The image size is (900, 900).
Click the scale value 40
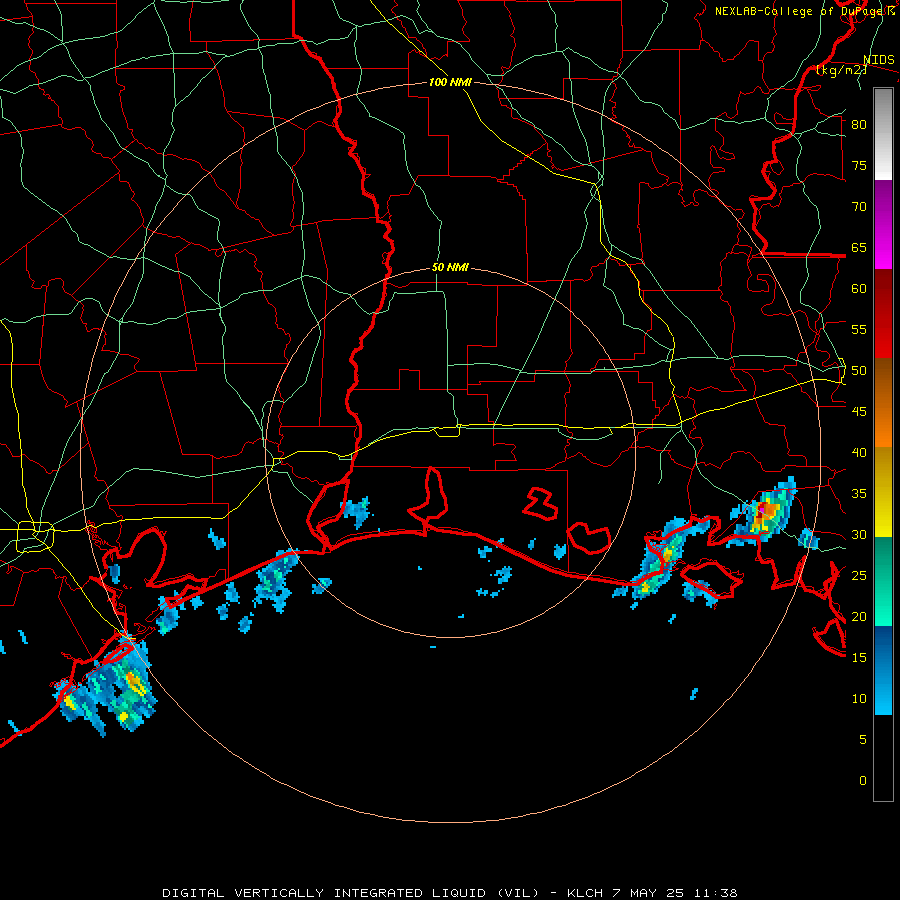[859, 452]
